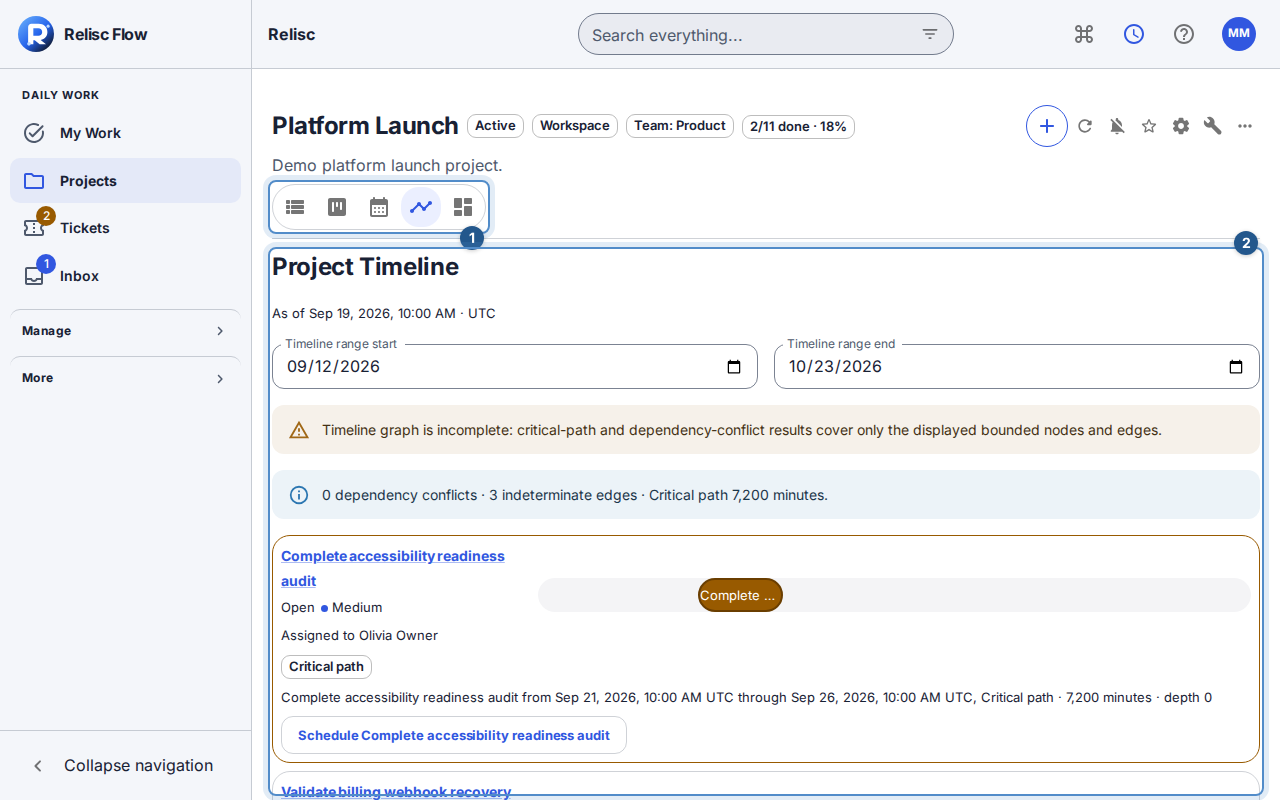The width and height of the screenshot is (1280, 800).
Task: Star the Platform Launch project
Action: (1149, 126)
